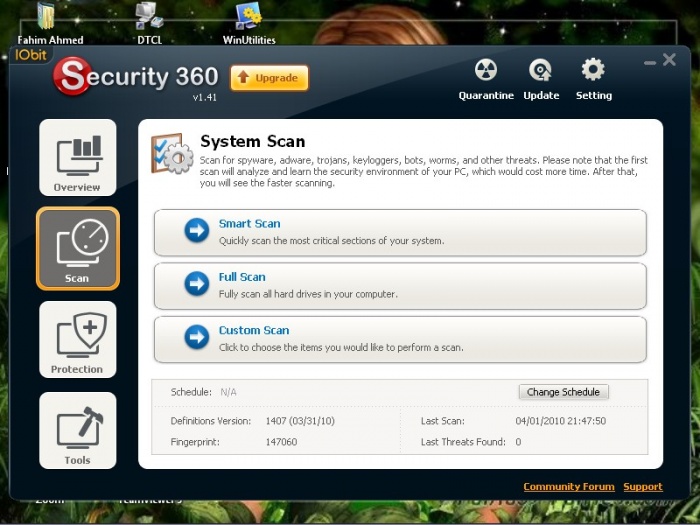Click the Schedule value N/A
The image size is (700, 525).
229,392
